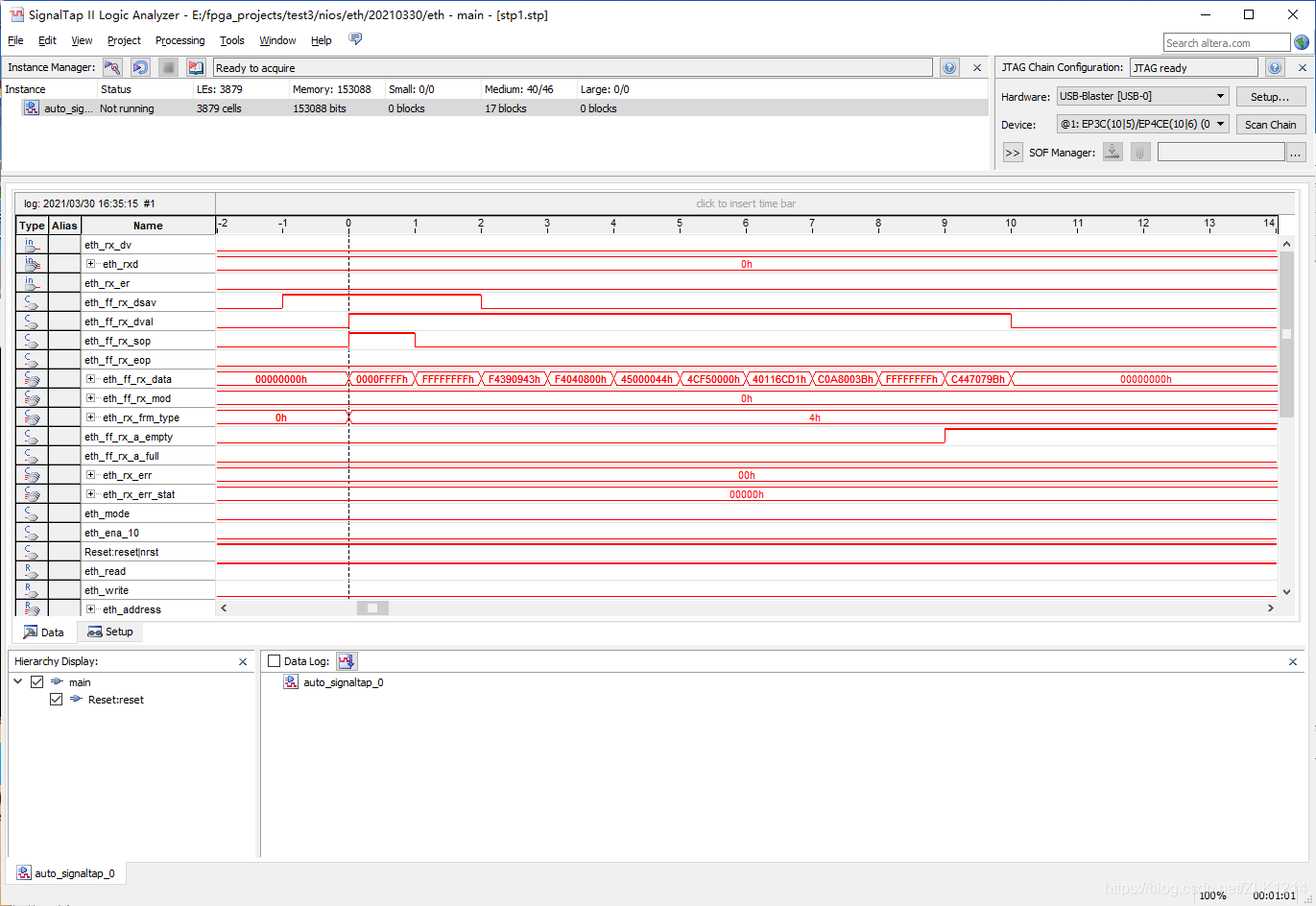1316x906 pixels.
Task: Click the auto_signaltap_0 instance icon in Instance Manager
Action: [32, 107]
